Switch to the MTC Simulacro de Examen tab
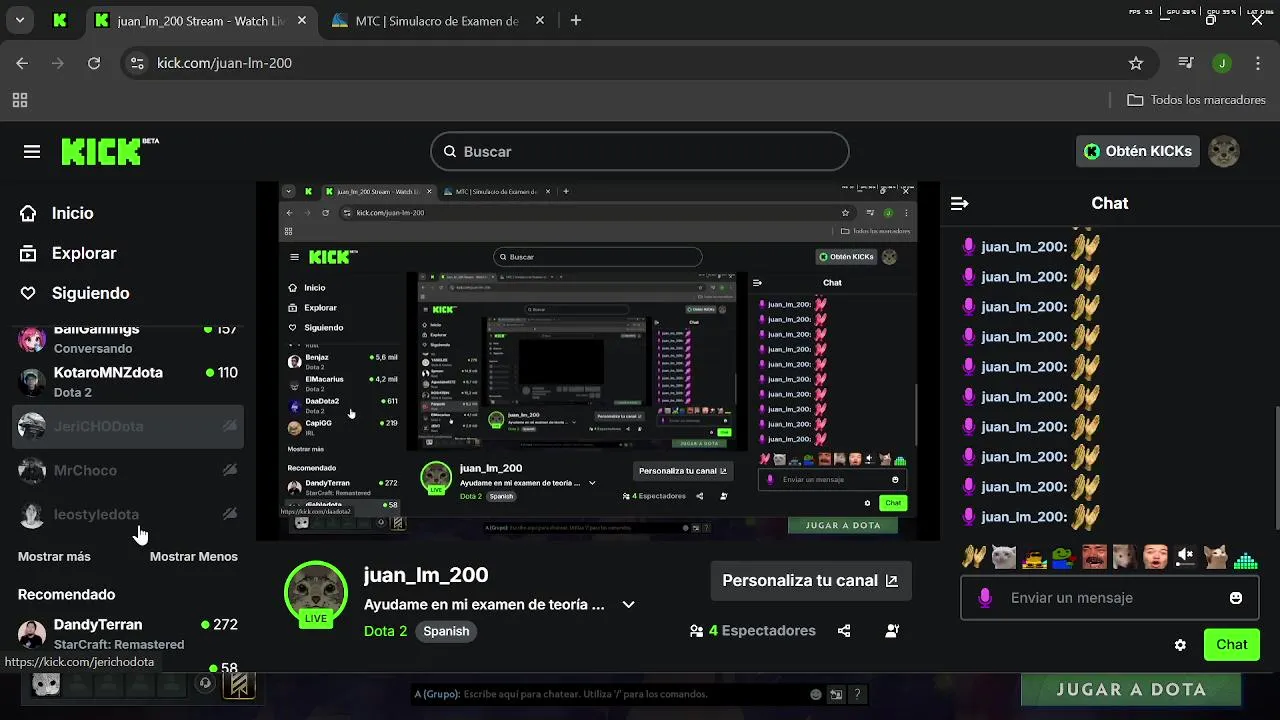The height and width of the screenshot is (720, 1280). point(437,21)
